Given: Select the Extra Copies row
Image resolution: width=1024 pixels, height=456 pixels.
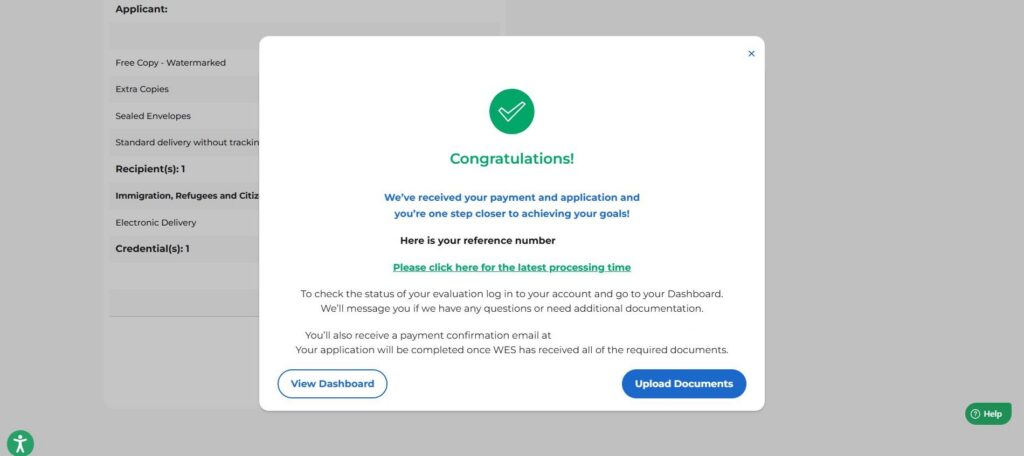Looking at the screenshot, I should coord(141,89).
